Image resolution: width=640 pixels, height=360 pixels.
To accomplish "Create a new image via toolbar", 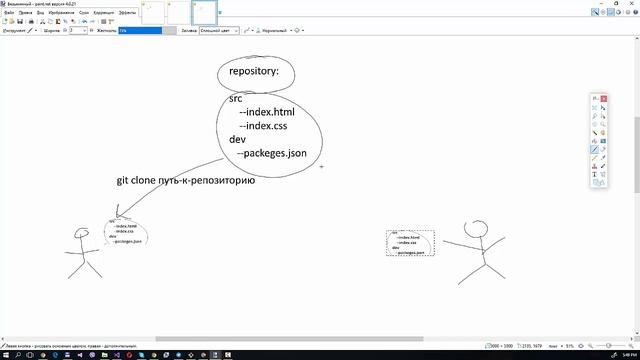I will click(x=5, y=21).
